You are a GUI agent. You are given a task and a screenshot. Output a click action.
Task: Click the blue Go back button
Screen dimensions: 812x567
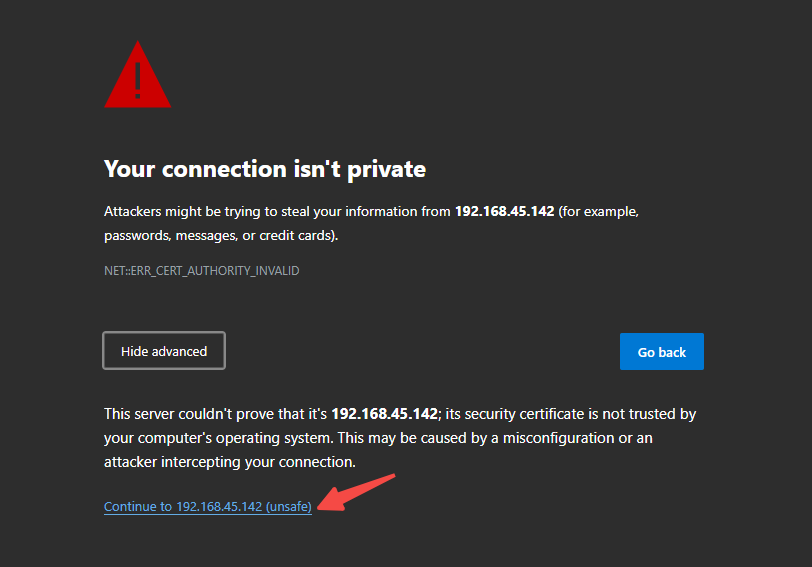[661, 352]
